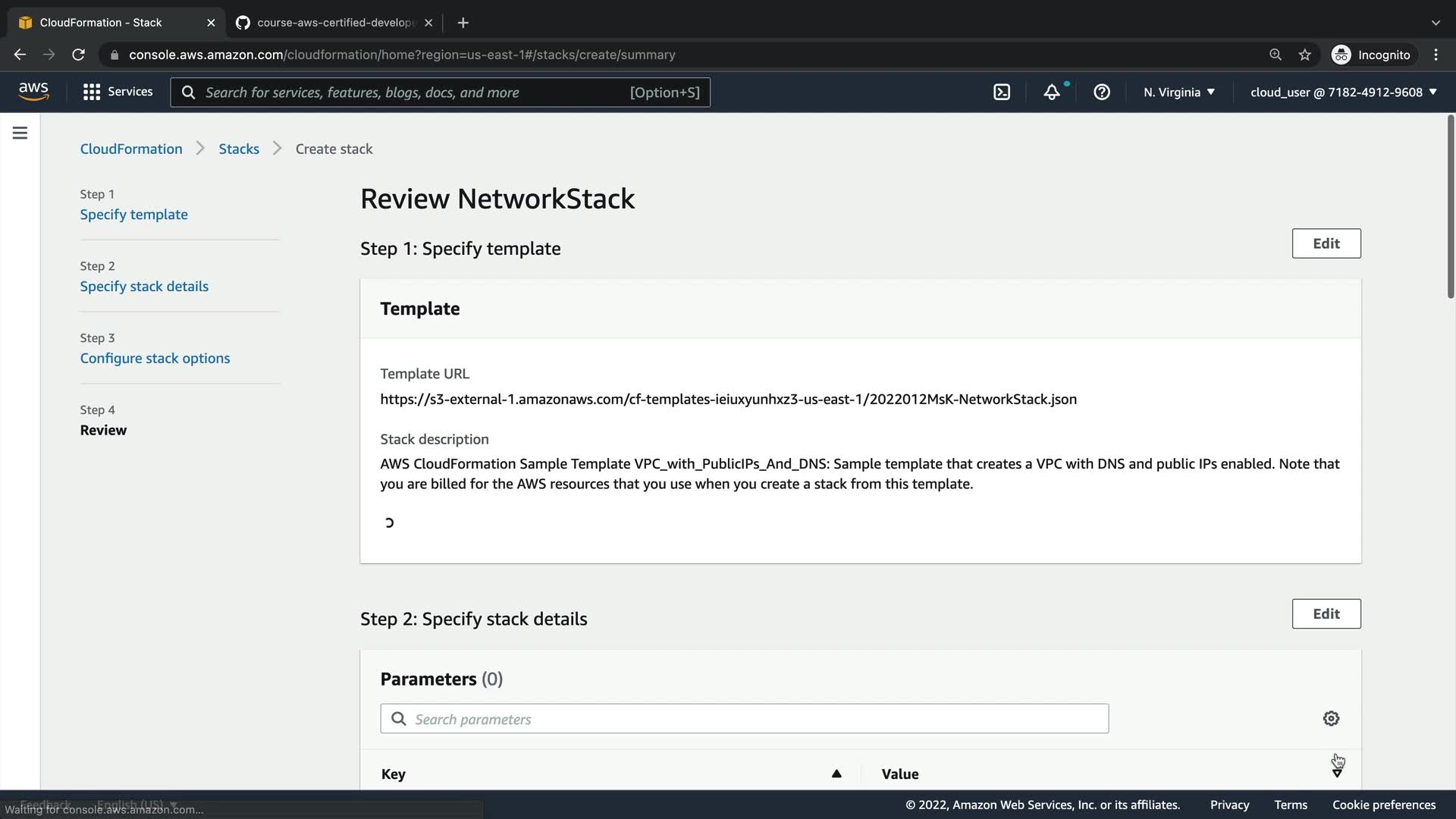Click the Search parameters input field
The height and width of the screenshot is (819, 1456).
coord(743,719)
